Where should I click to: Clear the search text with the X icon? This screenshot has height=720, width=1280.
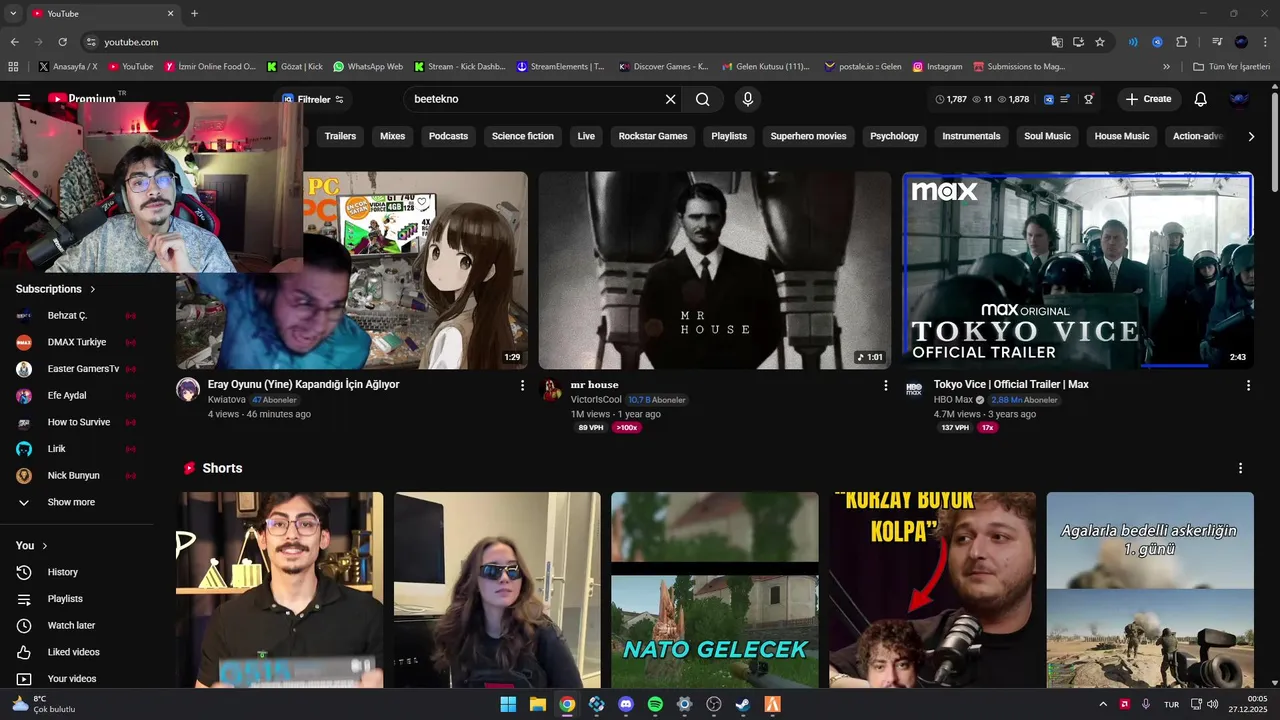pos(671,99)
